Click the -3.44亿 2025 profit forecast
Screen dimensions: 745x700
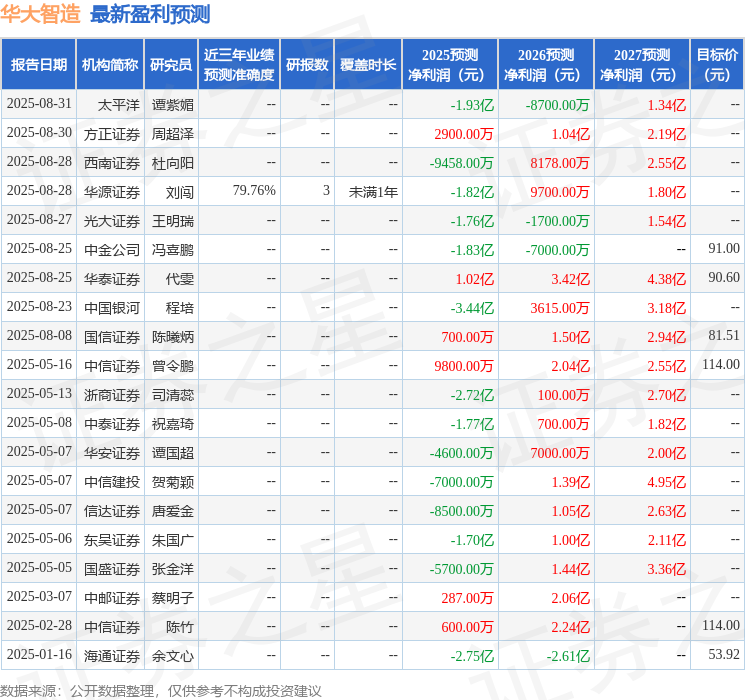coord(472,308)
